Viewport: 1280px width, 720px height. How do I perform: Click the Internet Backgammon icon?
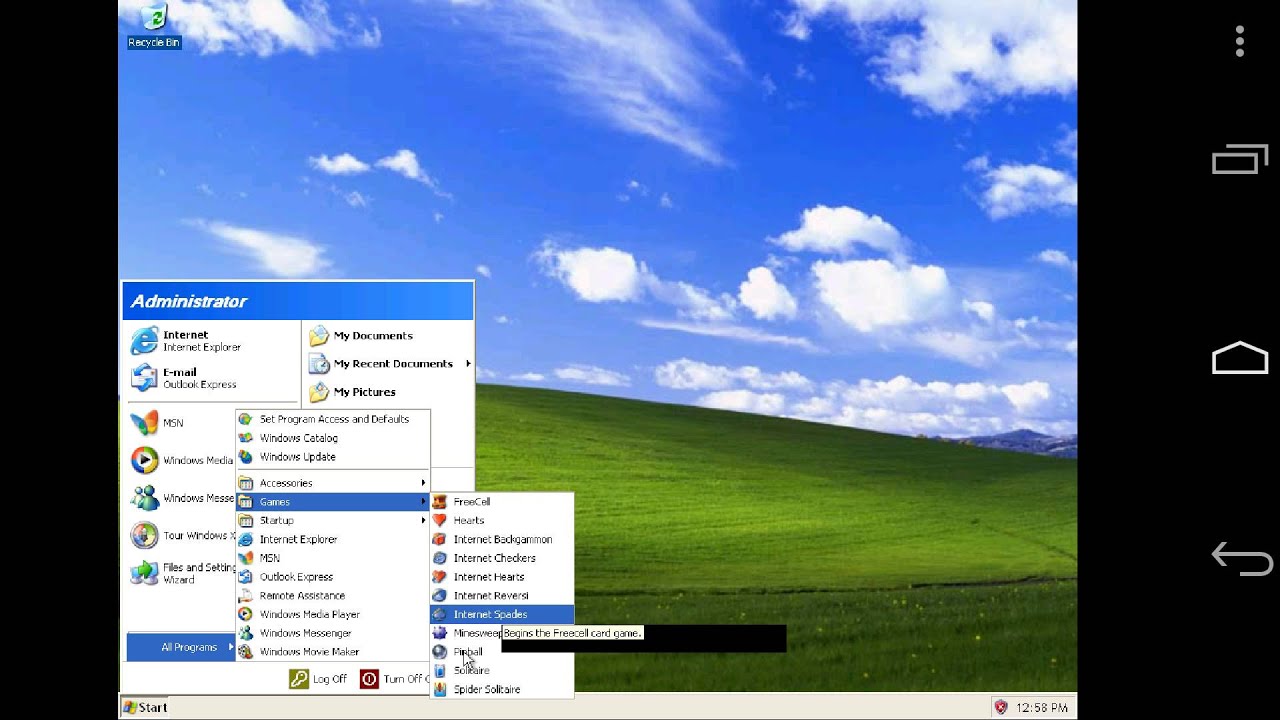[439, 539]
